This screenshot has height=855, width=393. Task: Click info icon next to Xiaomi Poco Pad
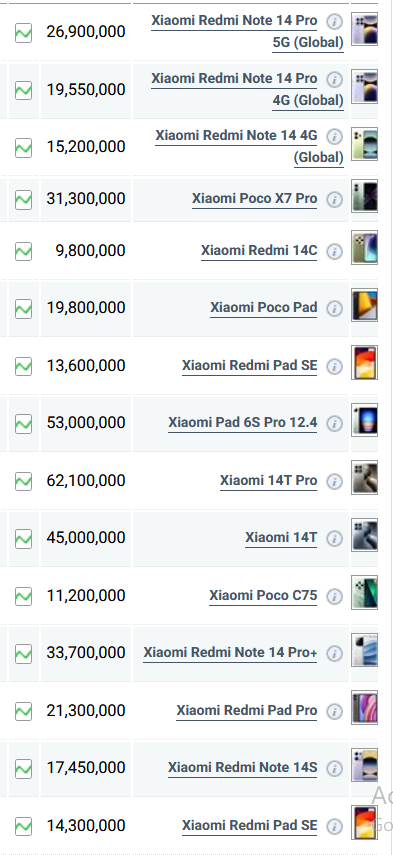(x=335, y=309)
